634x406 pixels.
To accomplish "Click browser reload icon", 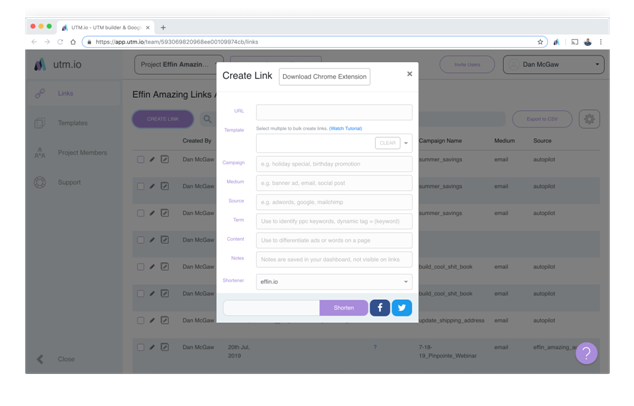I will (x=60, y=42).
